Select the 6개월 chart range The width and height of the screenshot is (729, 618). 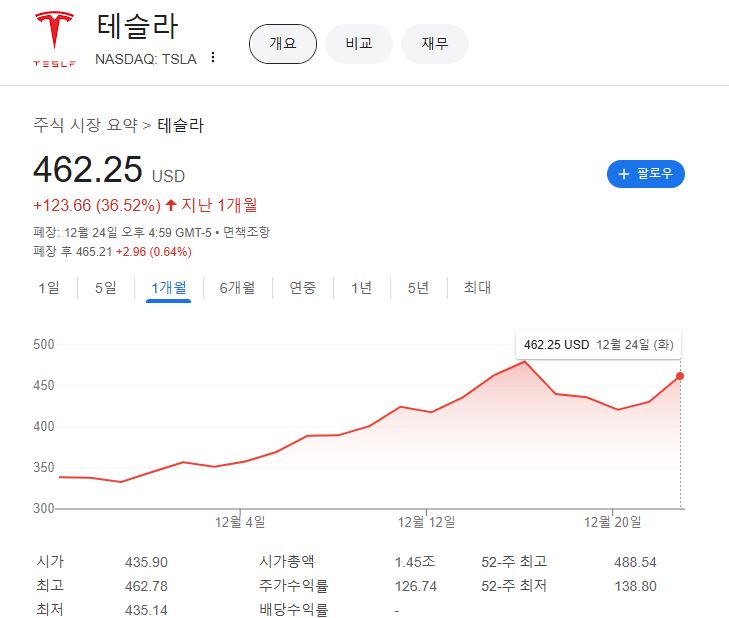[x=237, y=288]
